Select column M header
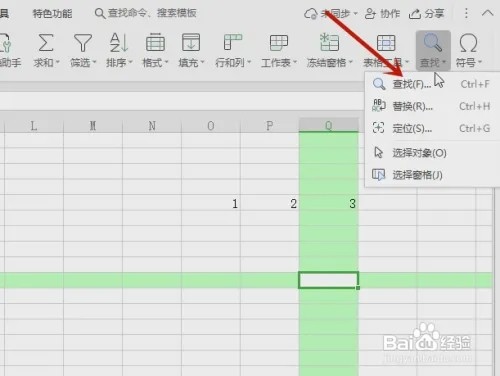Viewport: 500px width, 376px height. [93, 126]
